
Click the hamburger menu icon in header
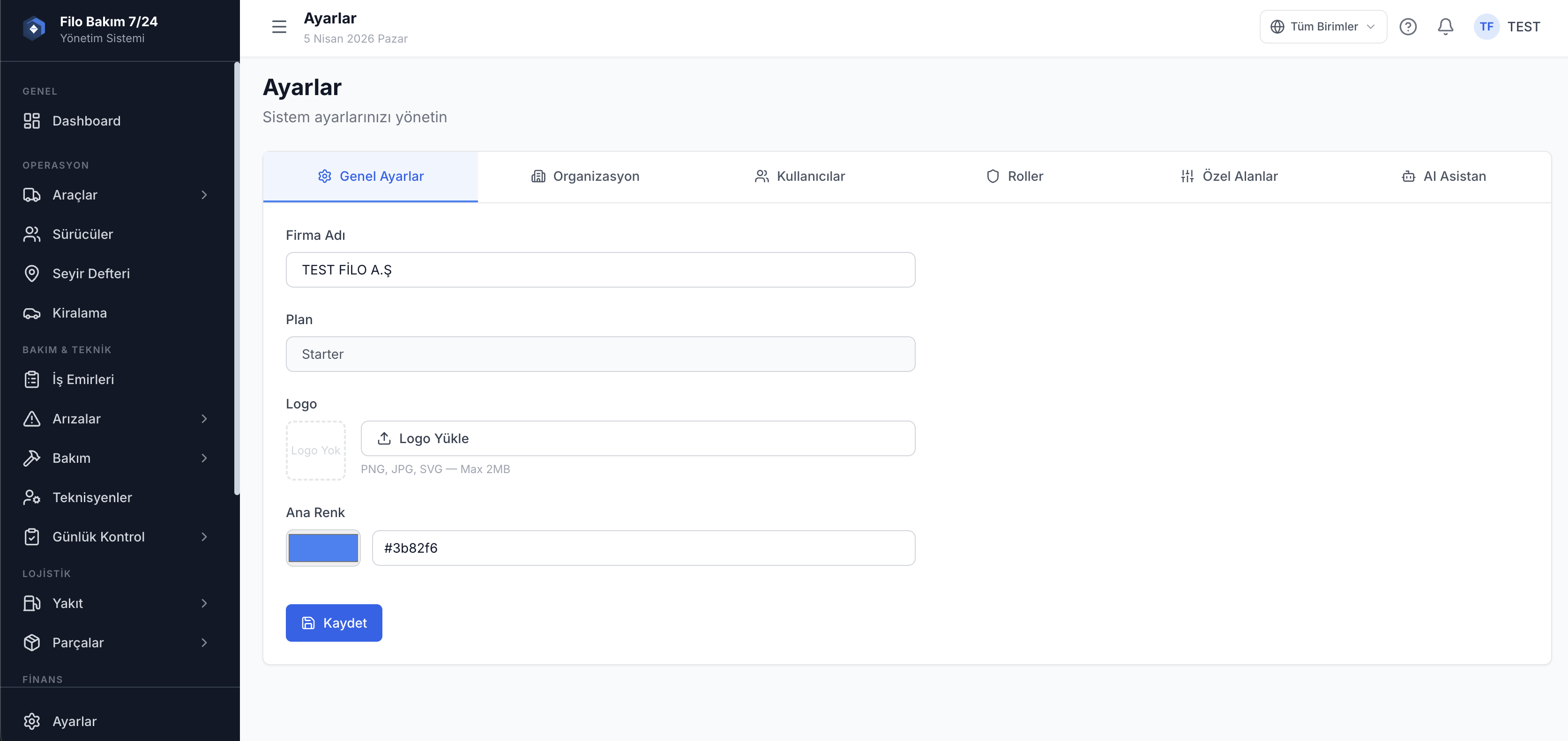coord(279,27)
